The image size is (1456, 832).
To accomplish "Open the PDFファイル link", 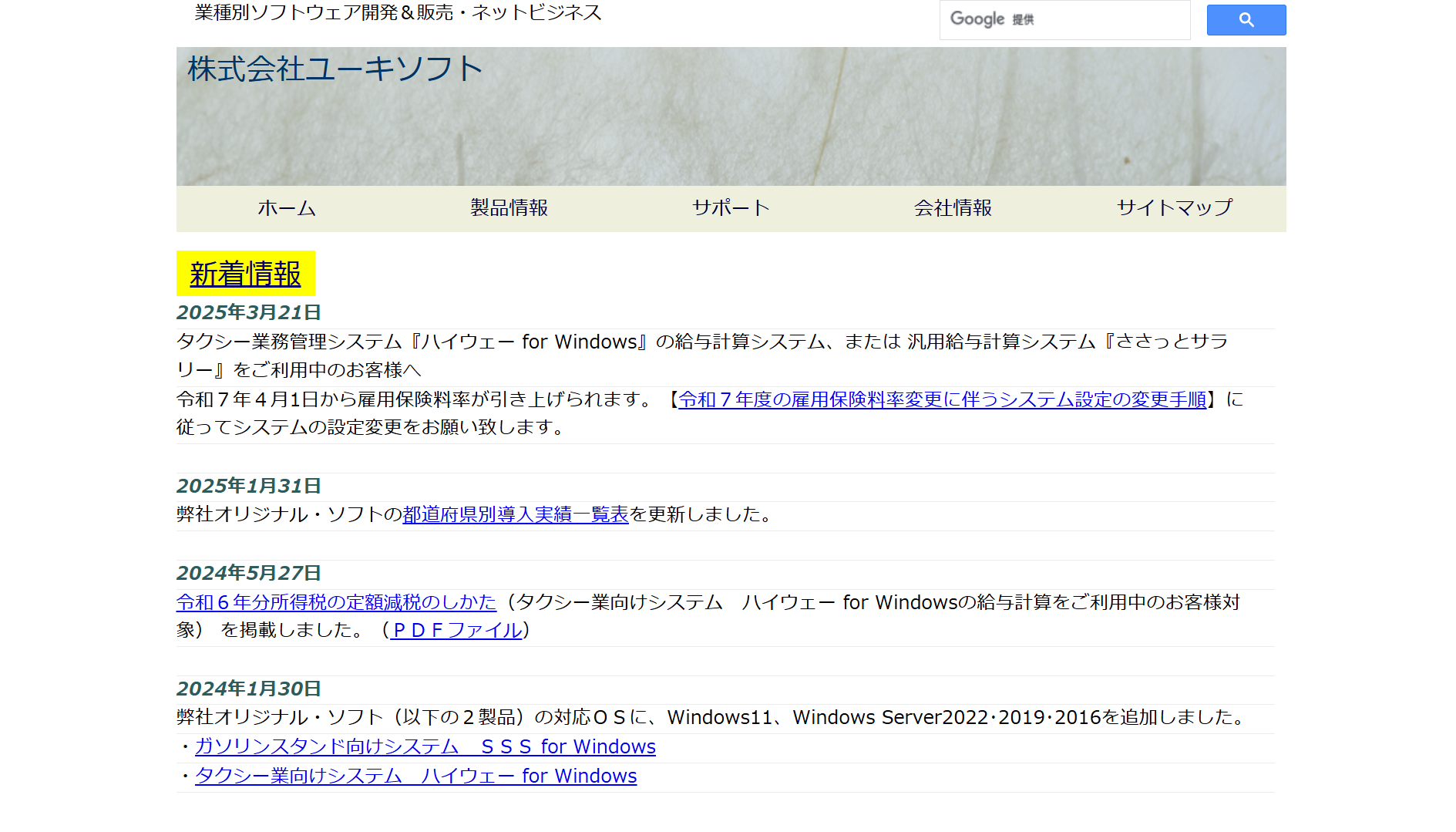I will [457, 630].
